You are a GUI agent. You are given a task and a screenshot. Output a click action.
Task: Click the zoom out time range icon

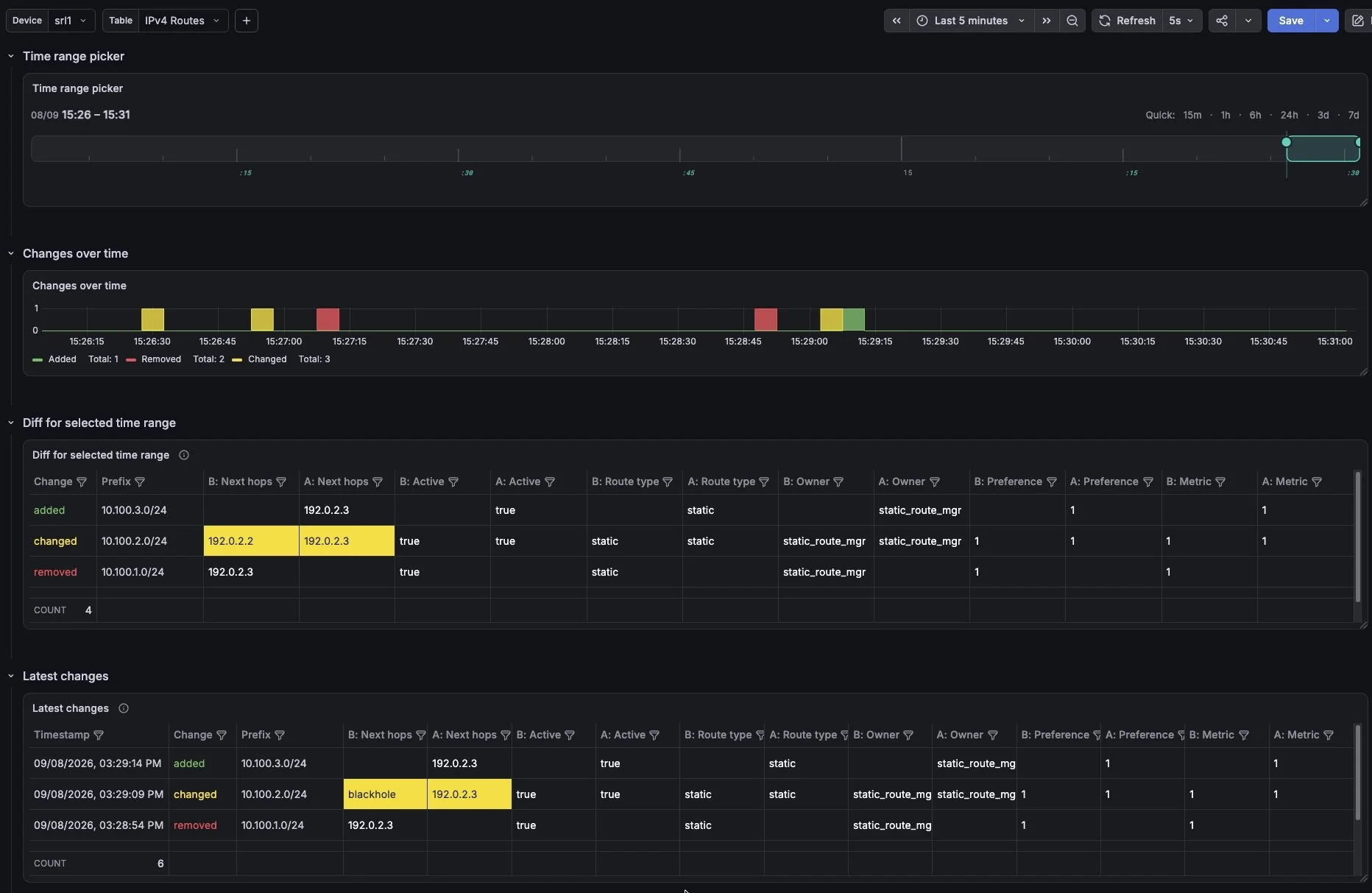[x=1072, y=21]
